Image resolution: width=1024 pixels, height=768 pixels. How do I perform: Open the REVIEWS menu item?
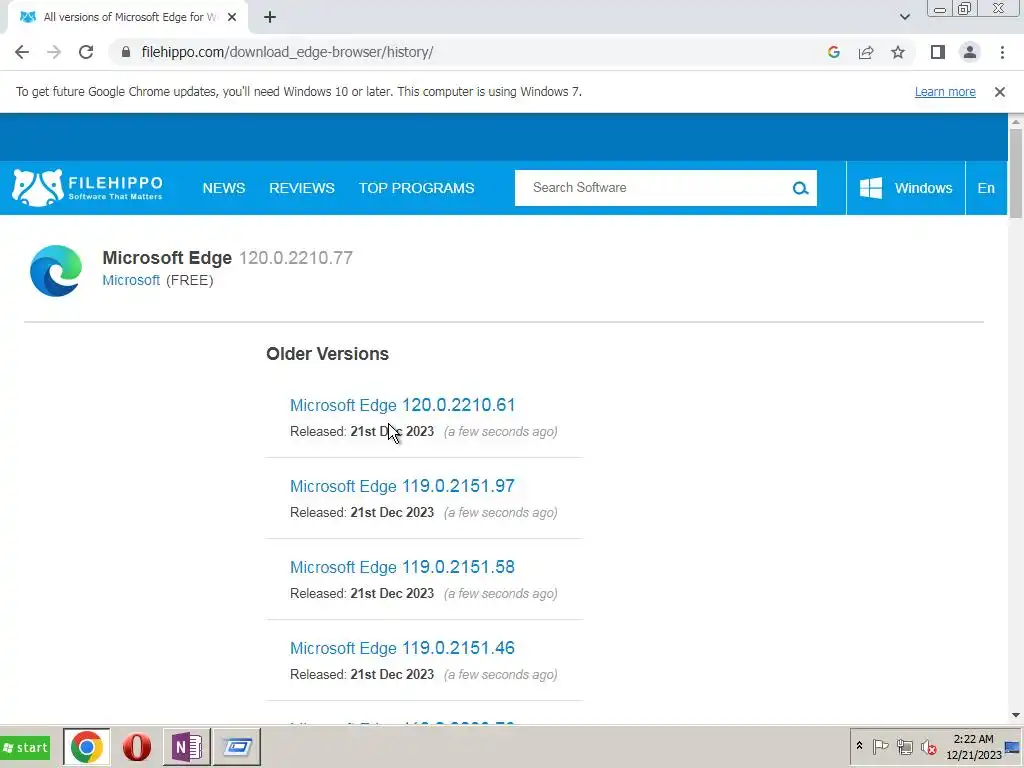click(302, 188)
